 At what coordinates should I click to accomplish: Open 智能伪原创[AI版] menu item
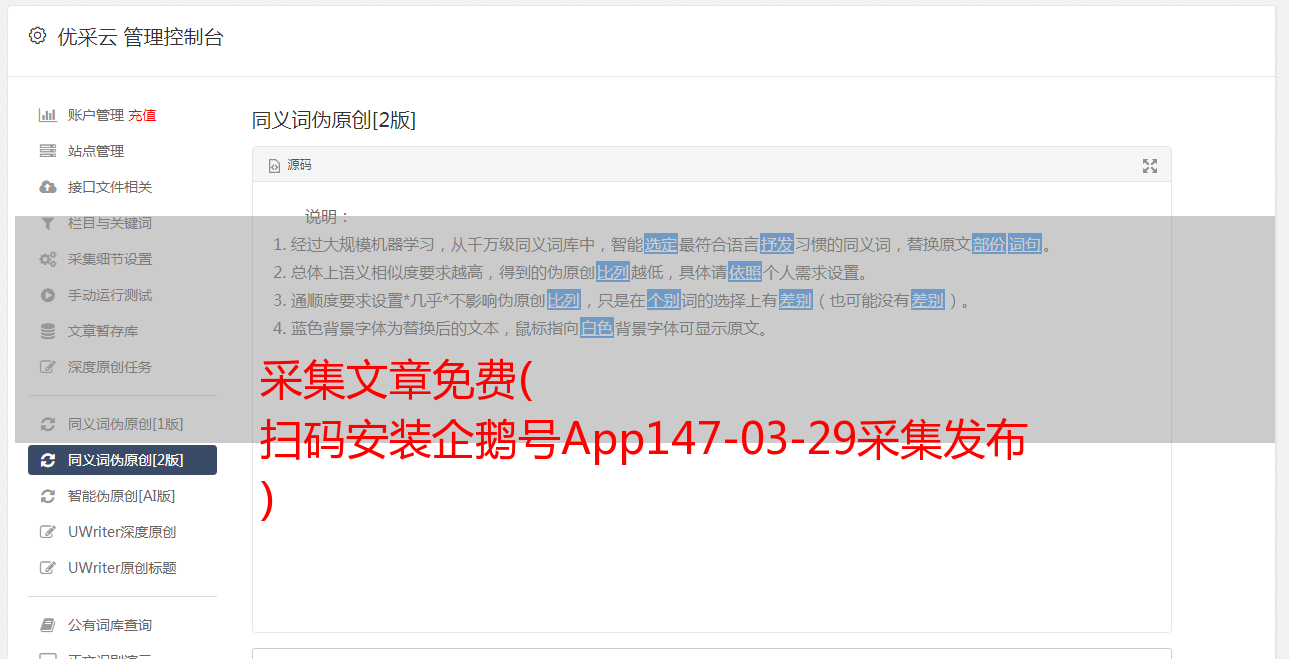click(122, 496)
